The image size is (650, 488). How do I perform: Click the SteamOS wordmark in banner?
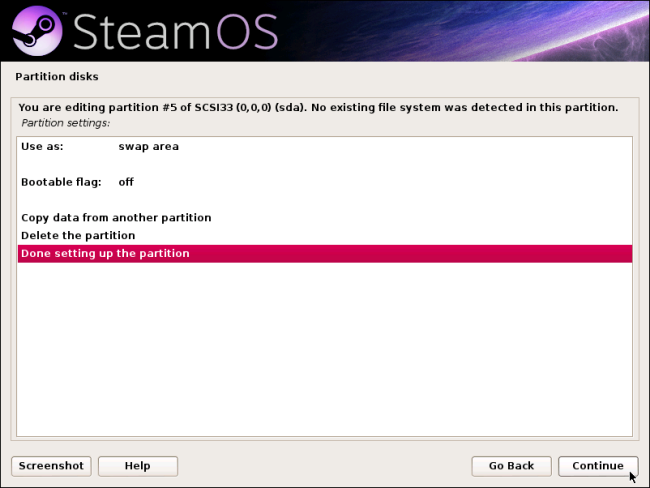(x=175, y=32)
